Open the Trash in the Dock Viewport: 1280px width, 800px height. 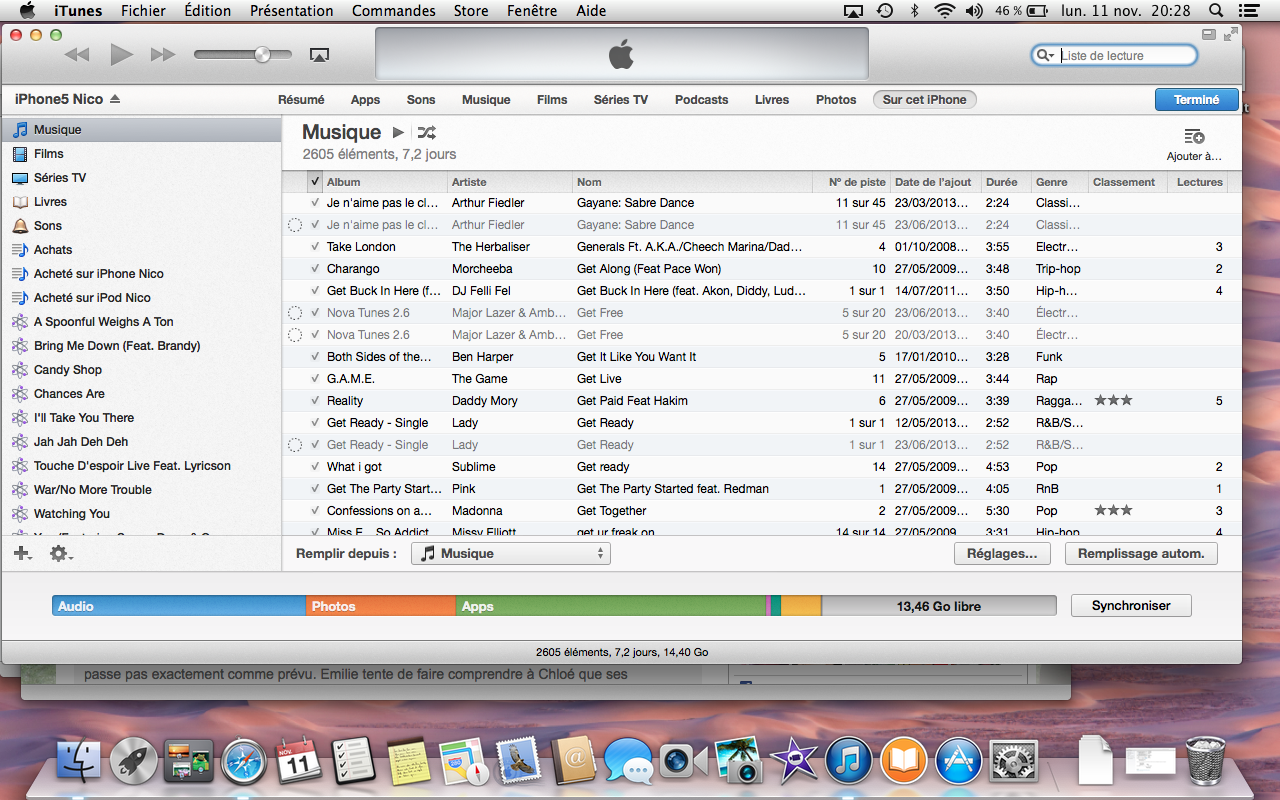click(x=1205, y=762)
